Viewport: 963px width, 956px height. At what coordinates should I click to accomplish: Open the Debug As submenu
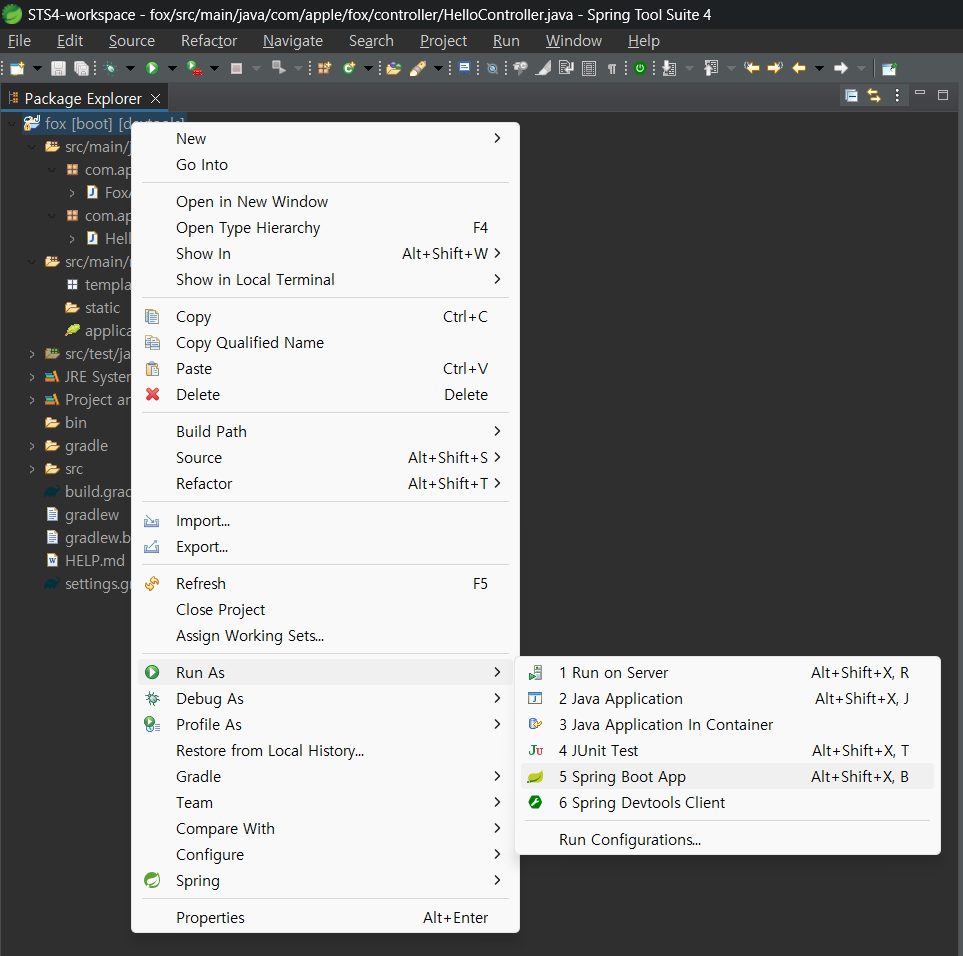pyautogui.click(x=326, y=699)
